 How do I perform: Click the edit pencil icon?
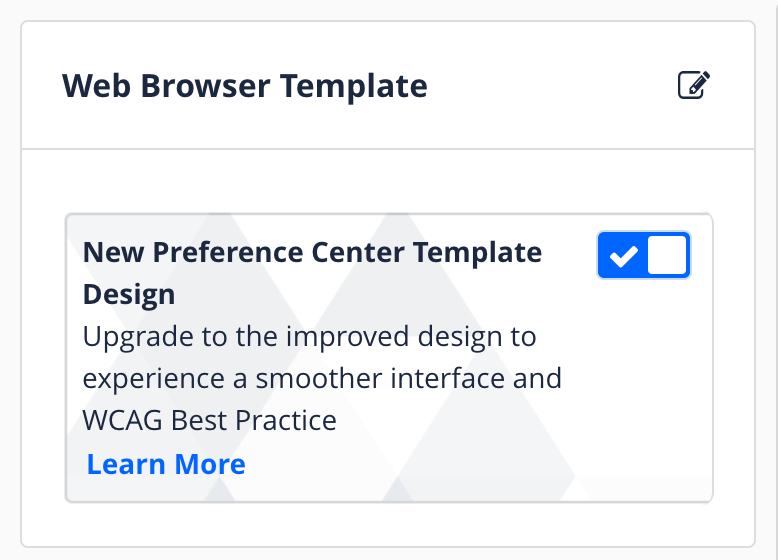(693, 85)
